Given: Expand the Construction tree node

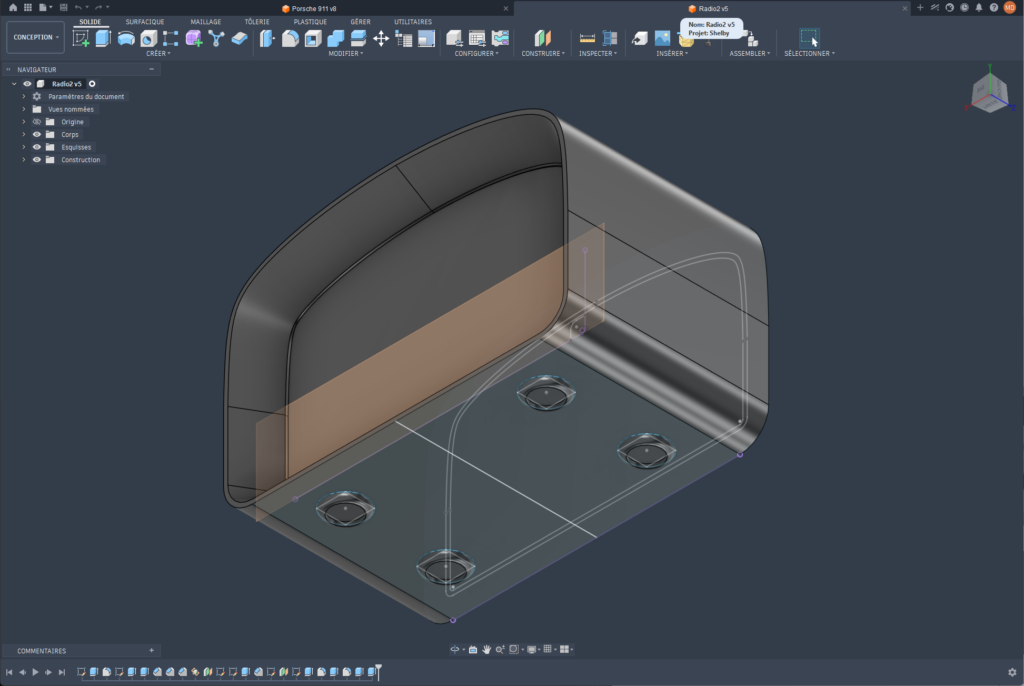Looking at the screenshot, I should 24,159.
